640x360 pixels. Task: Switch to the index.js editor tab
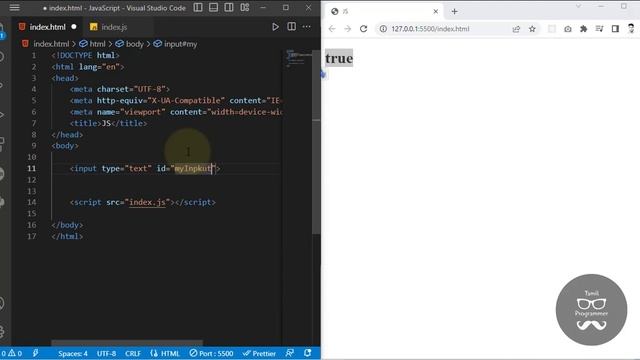[114, 27]
